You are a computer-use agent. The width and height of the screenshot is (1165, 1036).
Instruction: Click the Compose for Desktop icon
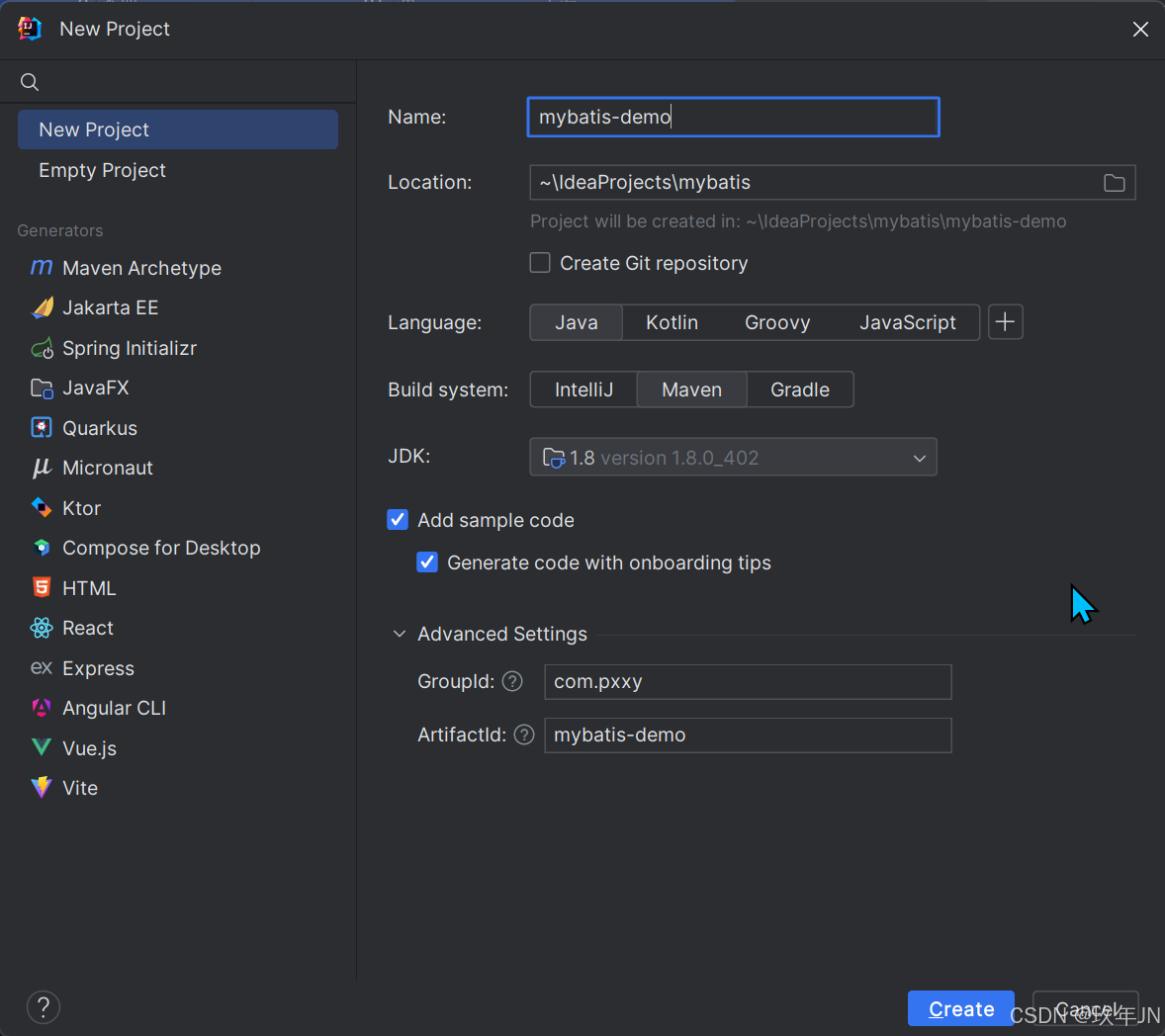(x=42, y=548)
